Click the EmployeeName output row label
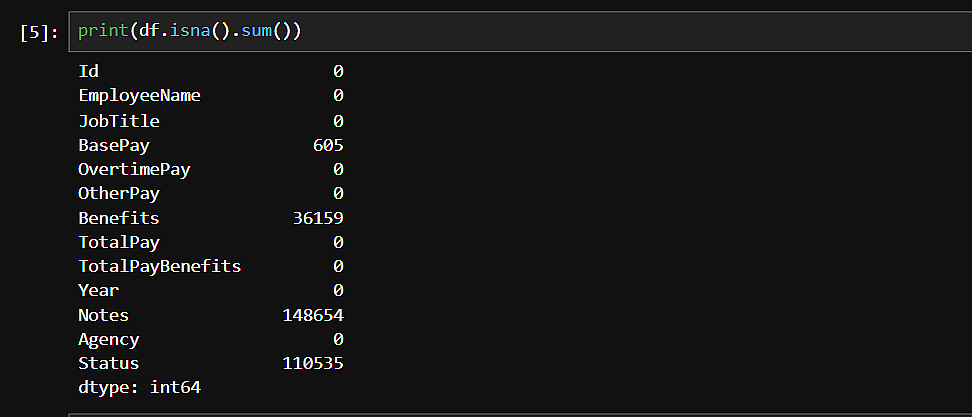The width and height of the screenshot is (972, 417). coord(139,96)
